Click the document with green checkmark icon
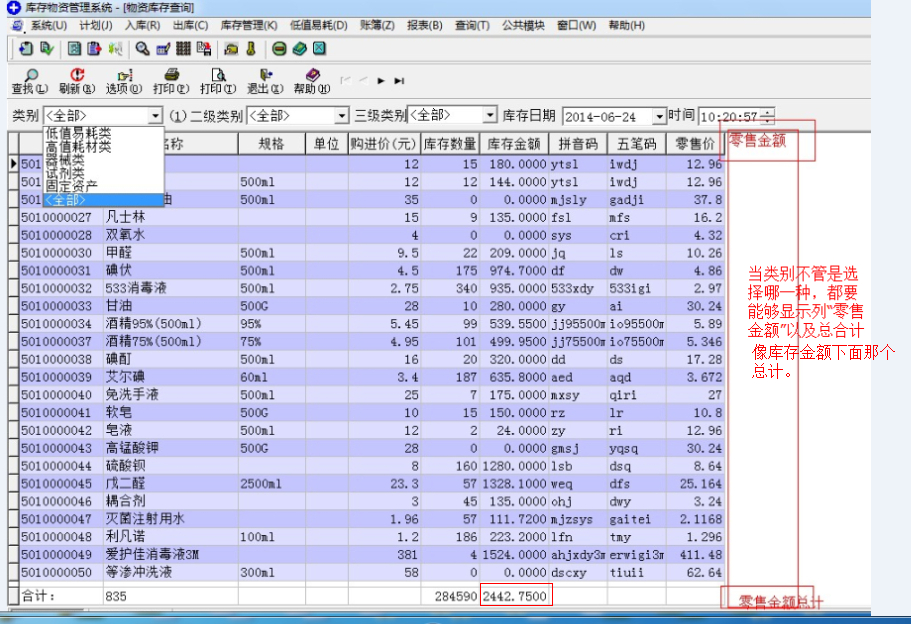Screen dimensions: 911x624 point(46,49)
